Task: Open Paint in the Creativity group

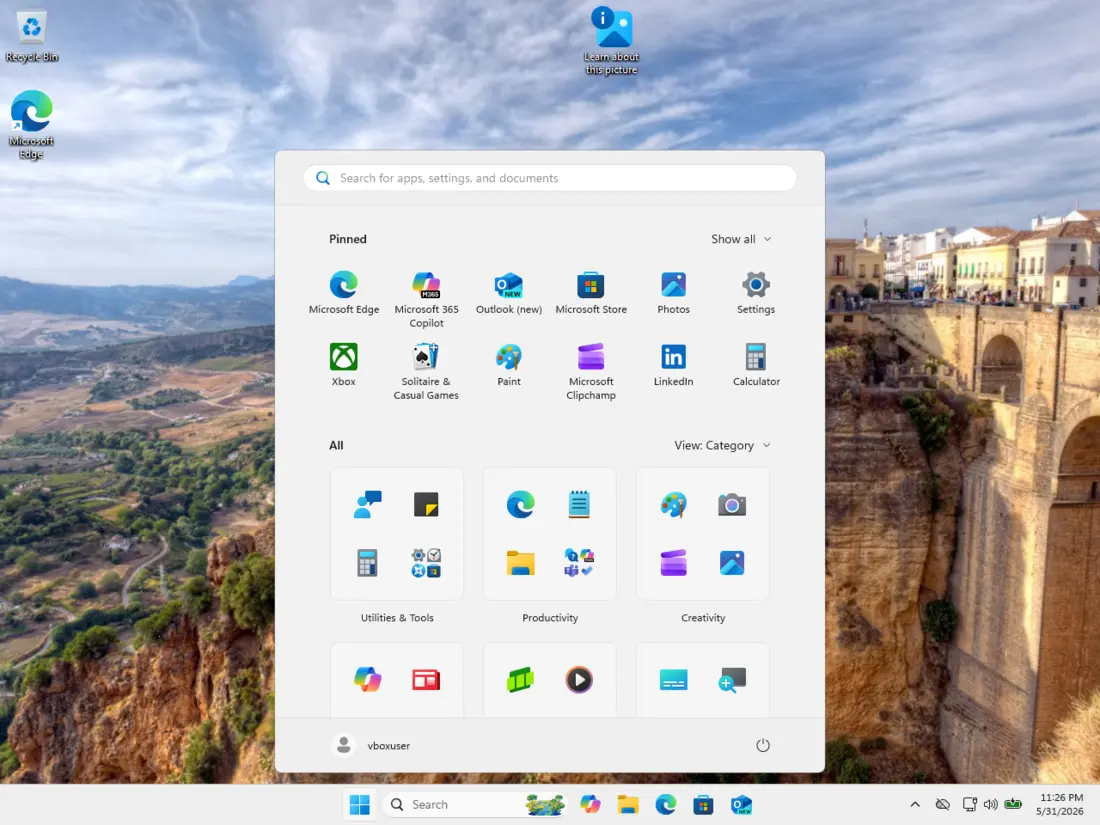Action: click(673, 504)
